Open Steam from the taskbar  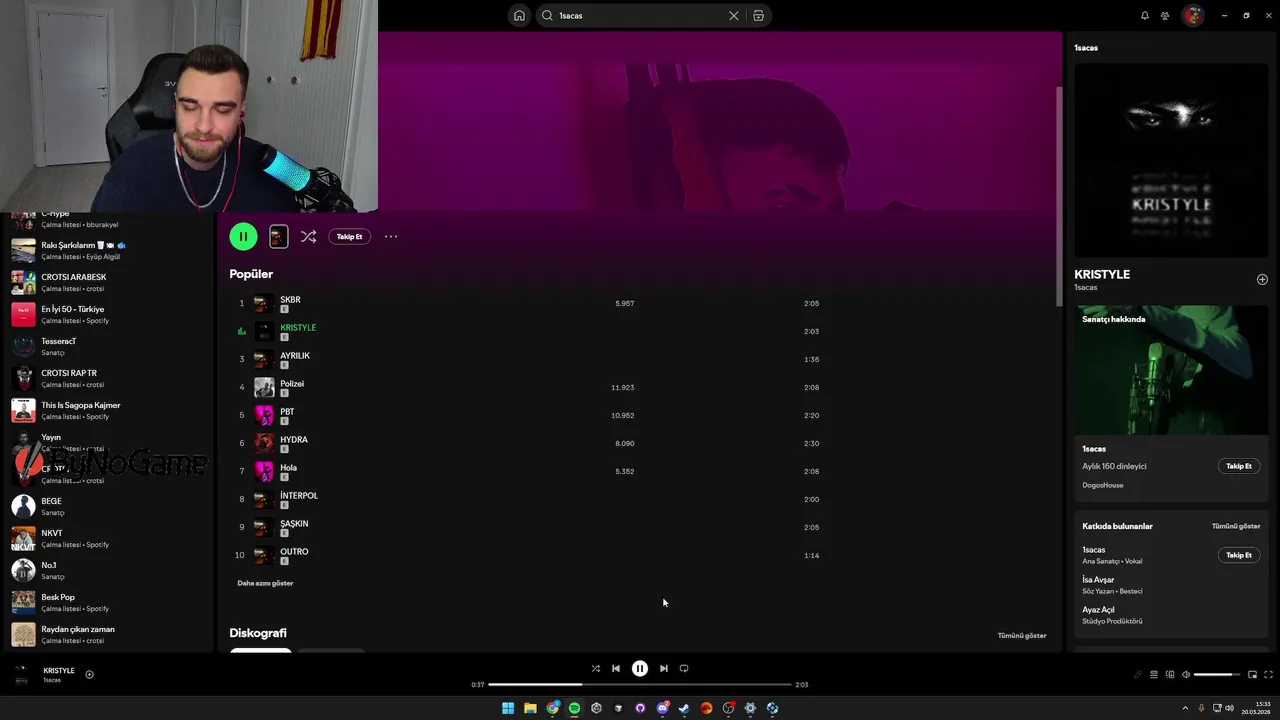pos(684,708)
